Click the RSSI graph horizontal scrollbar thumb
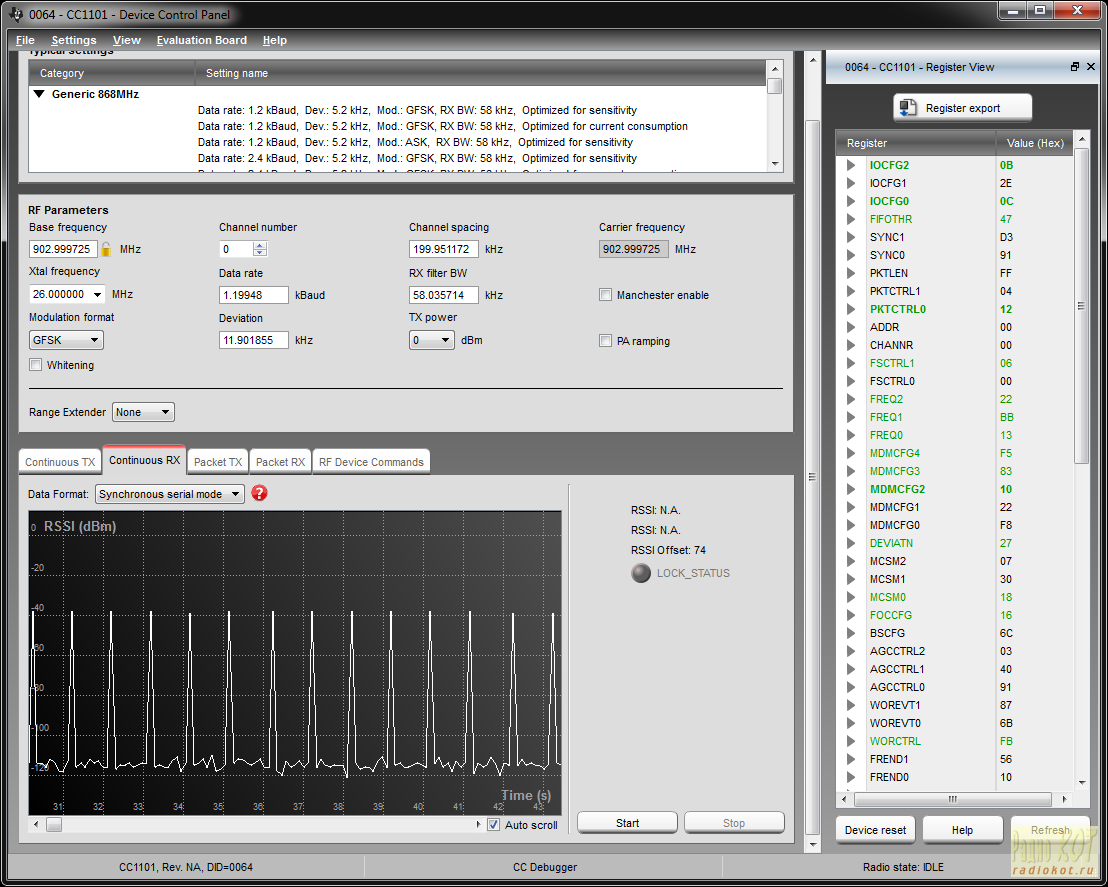 [54, 824]
